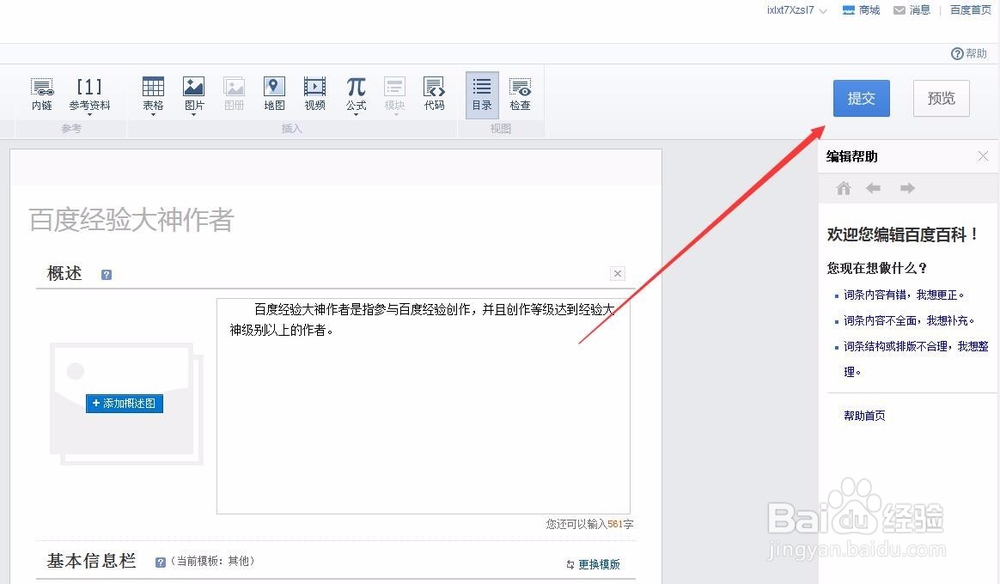Click the 概述 help question-mark icon
Screen dimensions: 1000x584
(107, 275)
